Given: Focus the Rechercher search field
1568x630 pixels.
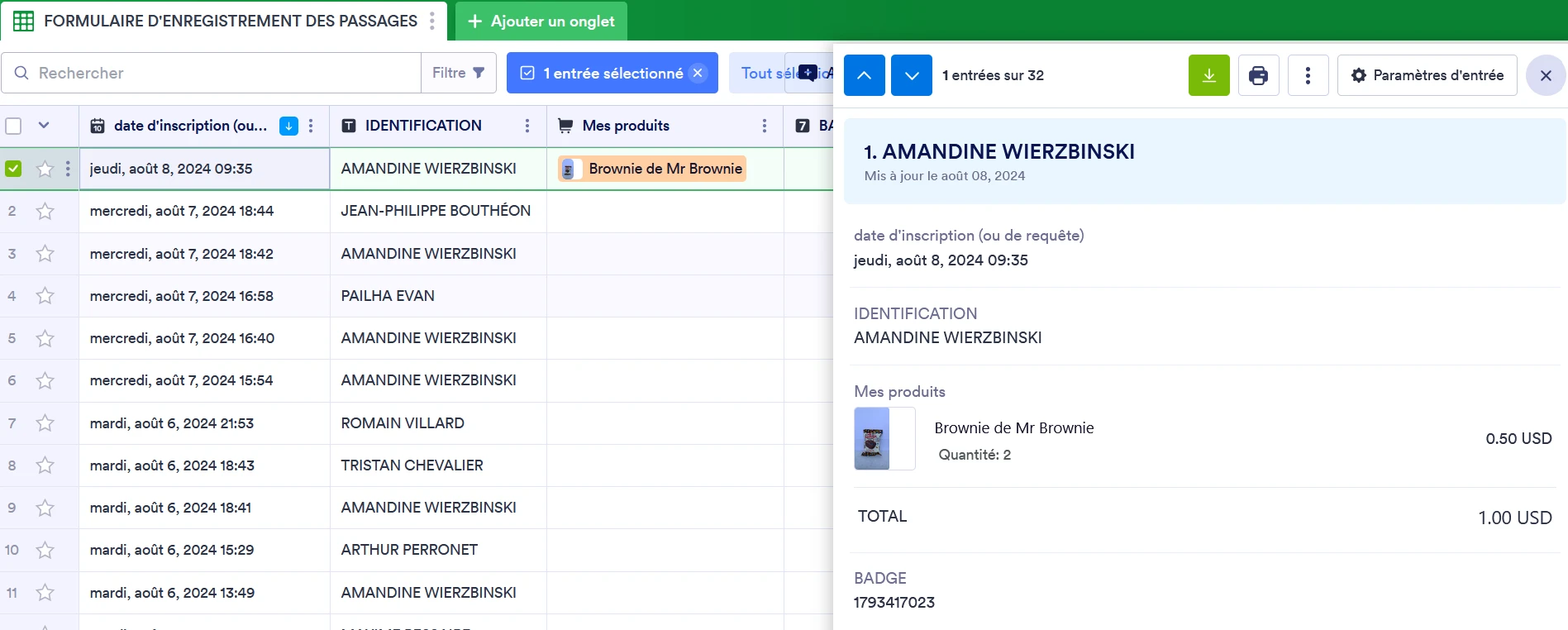Looking at the screenshot, I should [212, 73].
